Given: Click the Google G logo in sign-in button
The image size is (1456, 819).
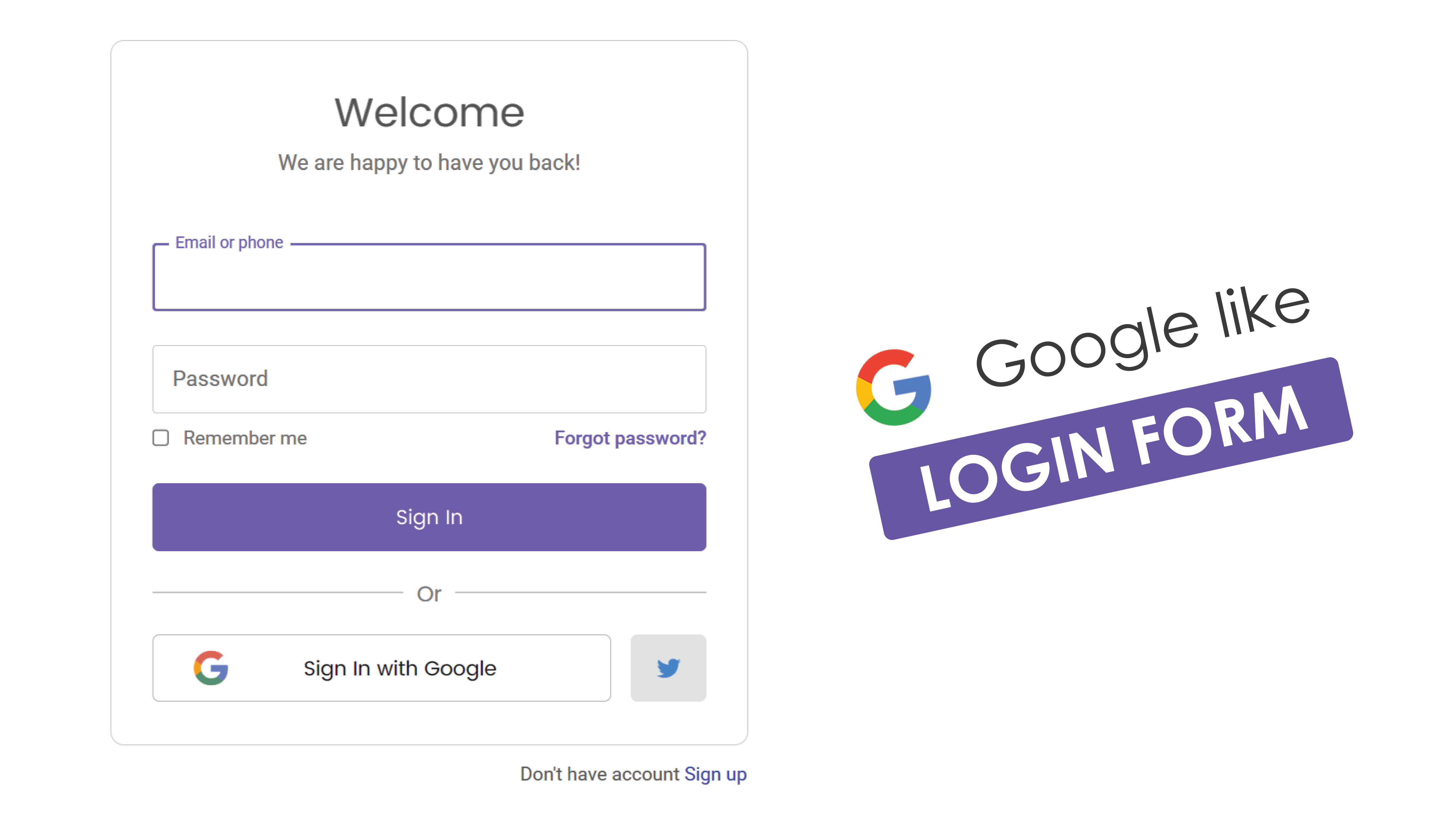Looking at the screenshot, I should tap(211, 667).
